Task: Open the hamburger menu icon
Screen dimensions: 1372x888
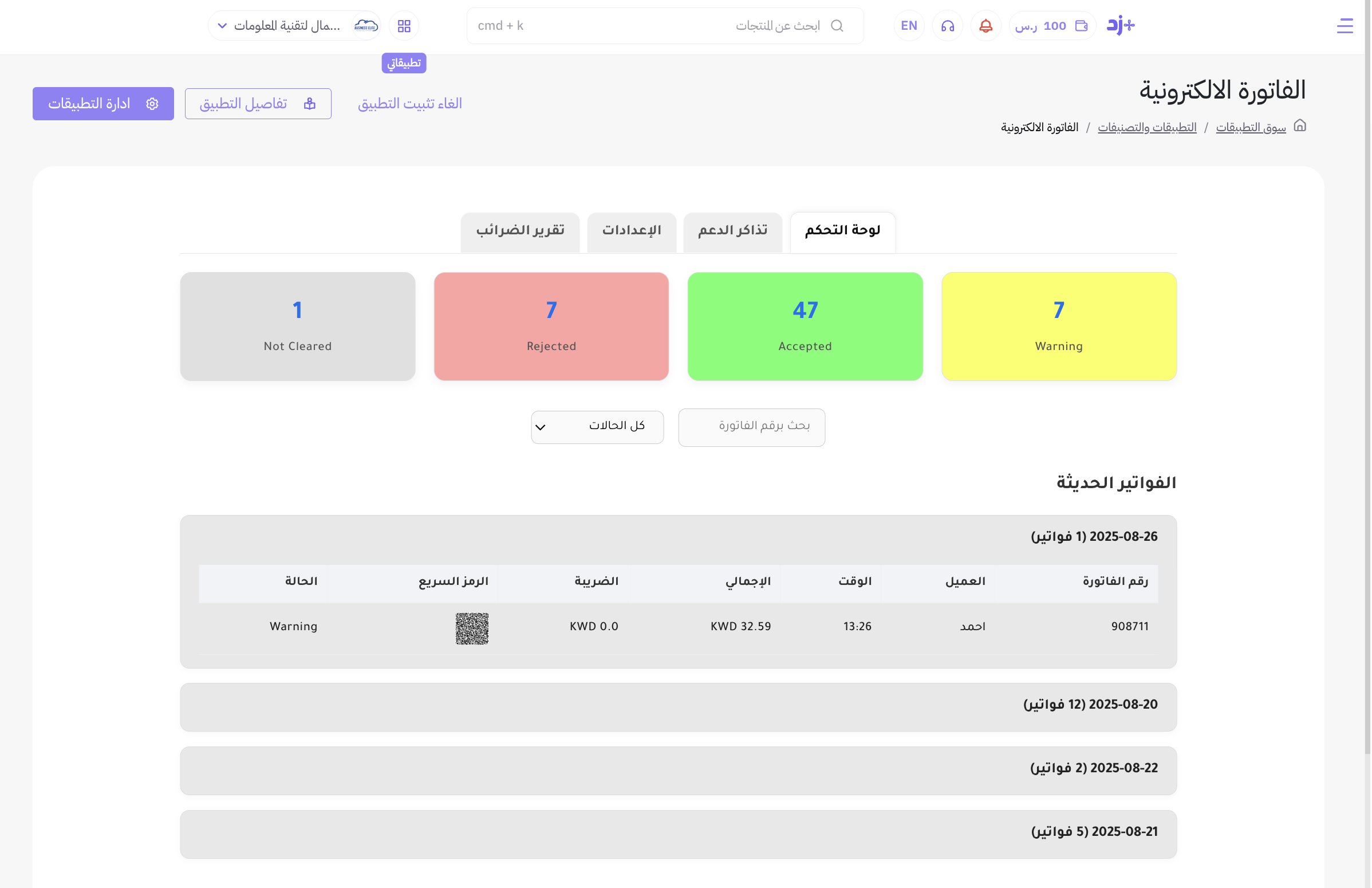Action: pos(1345,26)
